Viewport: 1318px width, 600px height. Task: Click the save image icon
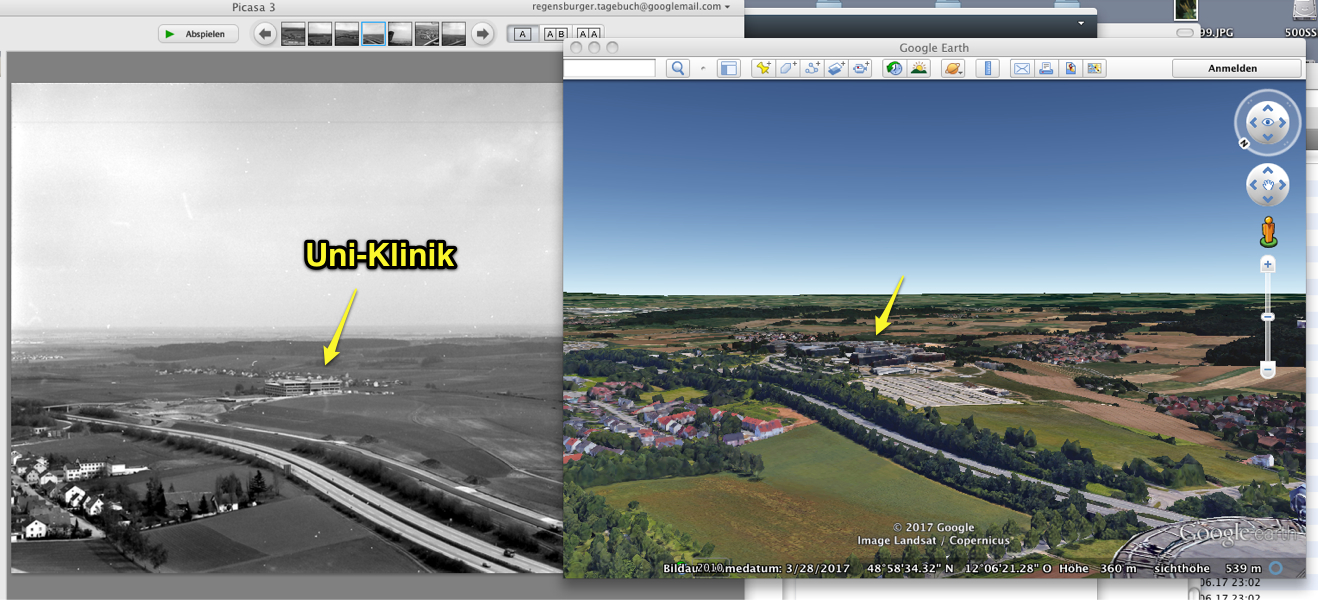click(1070, 68)
